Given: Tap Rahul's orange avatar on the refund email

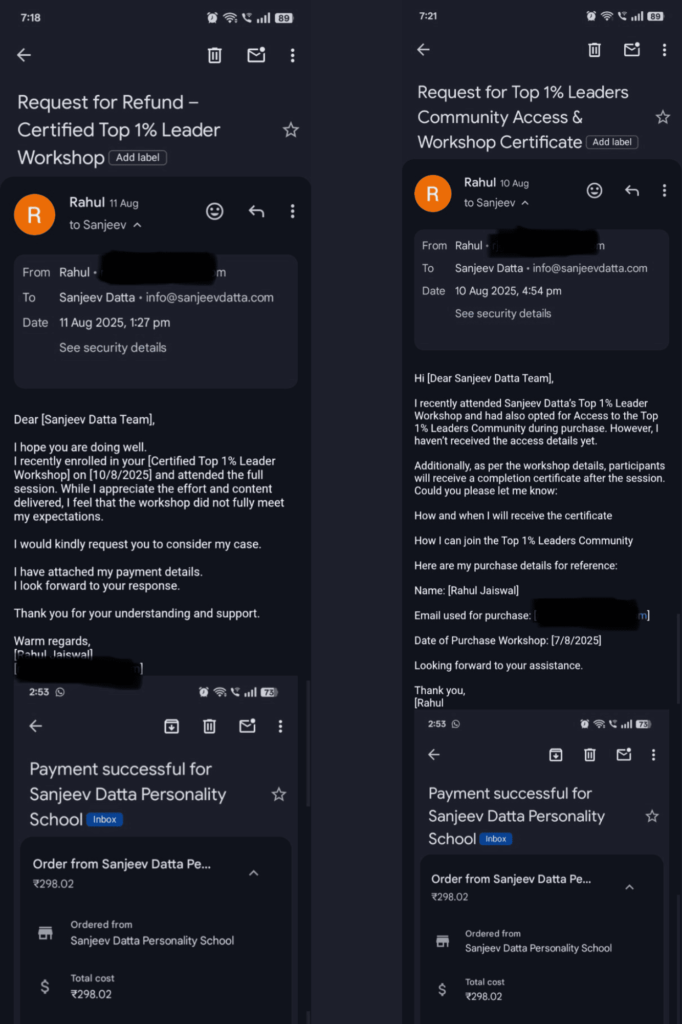Looking at the screenshot, I should tap(34, 214).
